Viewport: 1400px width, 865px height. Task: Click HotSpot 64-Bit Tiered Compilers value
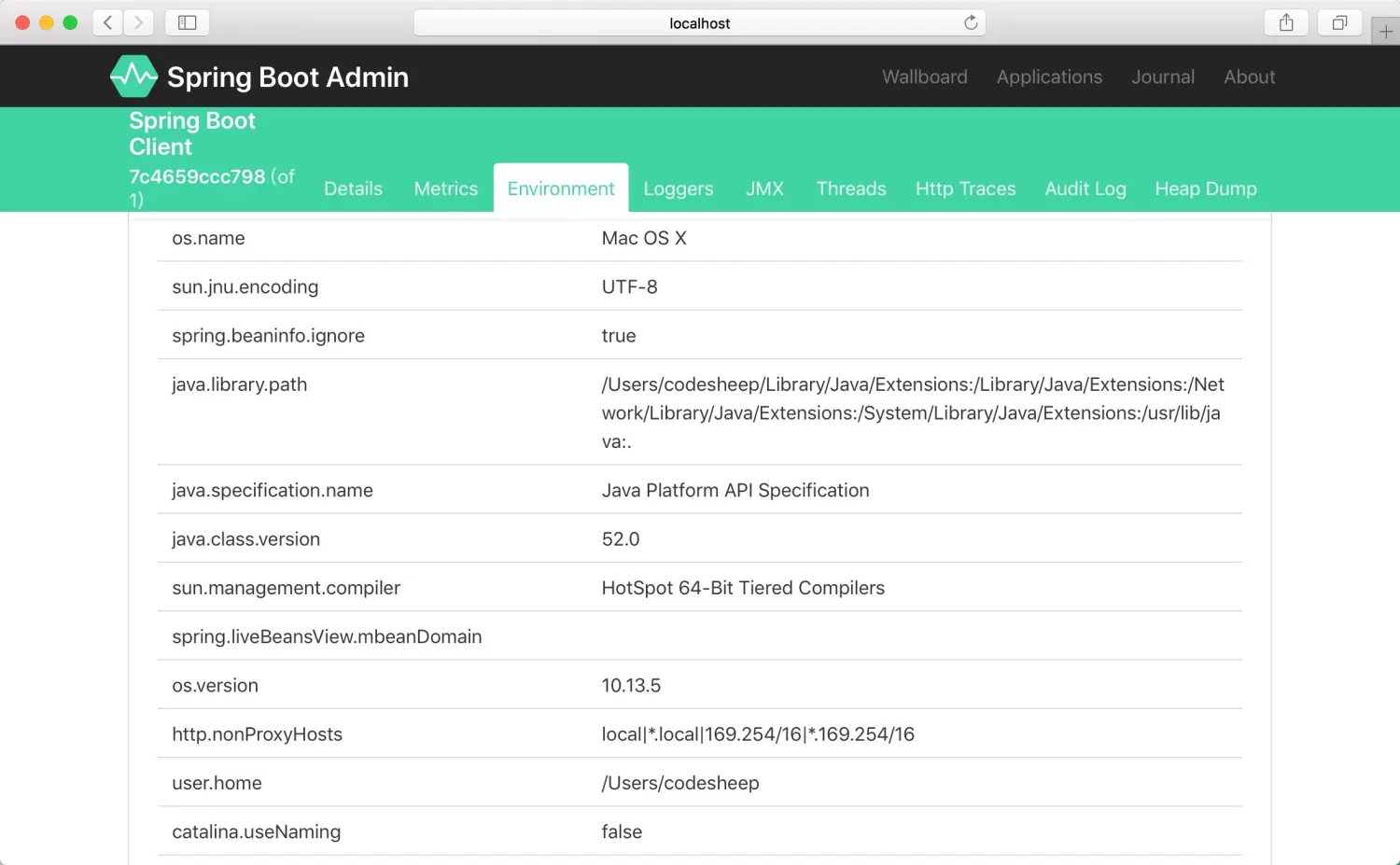coord(743,588)
